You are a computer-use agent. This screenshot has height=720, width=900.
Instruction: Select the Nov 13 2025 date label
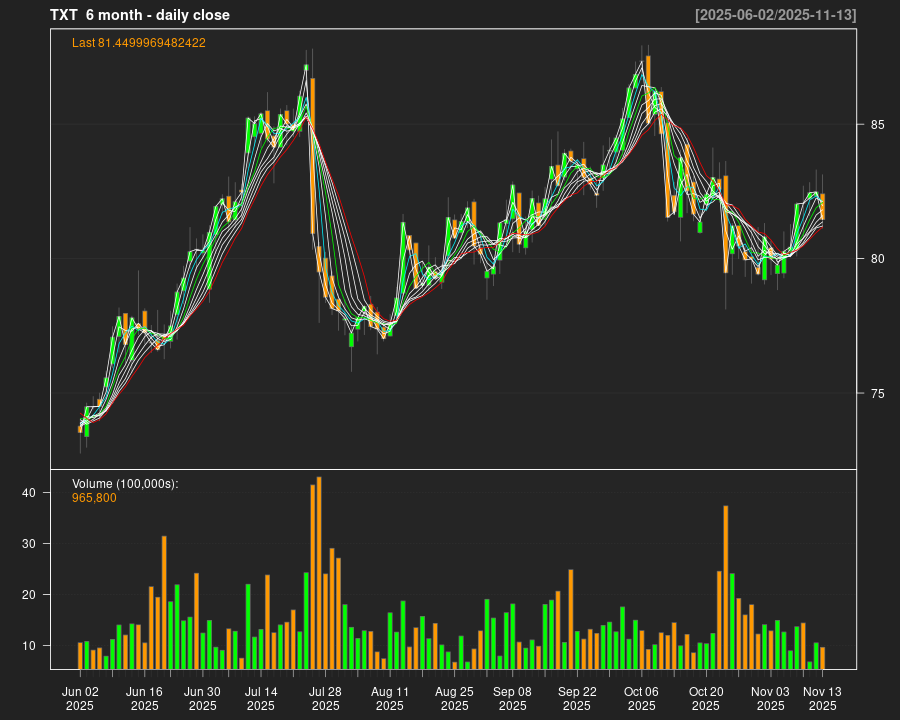pyautogui.click(x=822, y=698)
